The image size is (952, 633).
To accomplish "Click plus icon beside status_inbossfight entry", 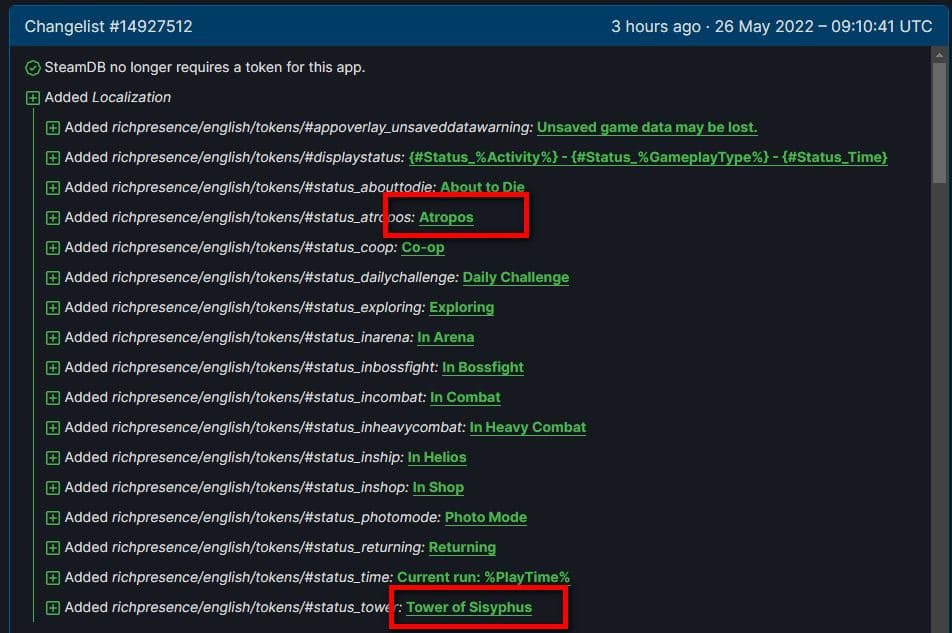I will (x=53, y=368).
